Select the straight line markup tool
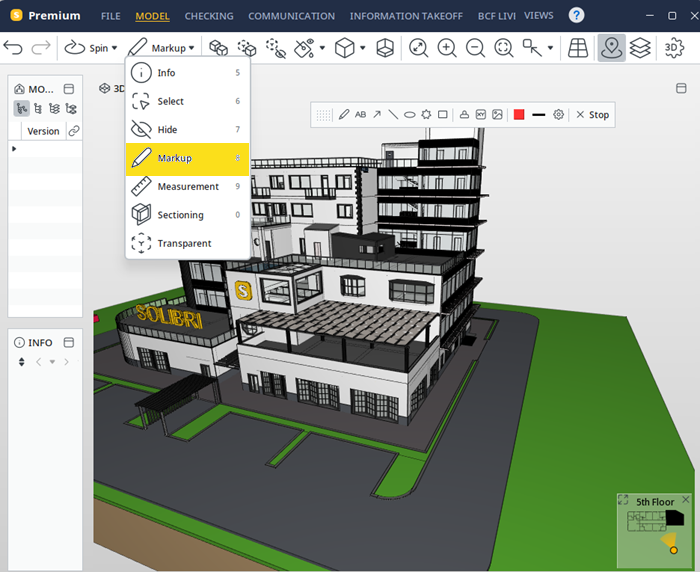Image resolution: width=700 pixels, height=572 pixels. [x=393, y=115]
